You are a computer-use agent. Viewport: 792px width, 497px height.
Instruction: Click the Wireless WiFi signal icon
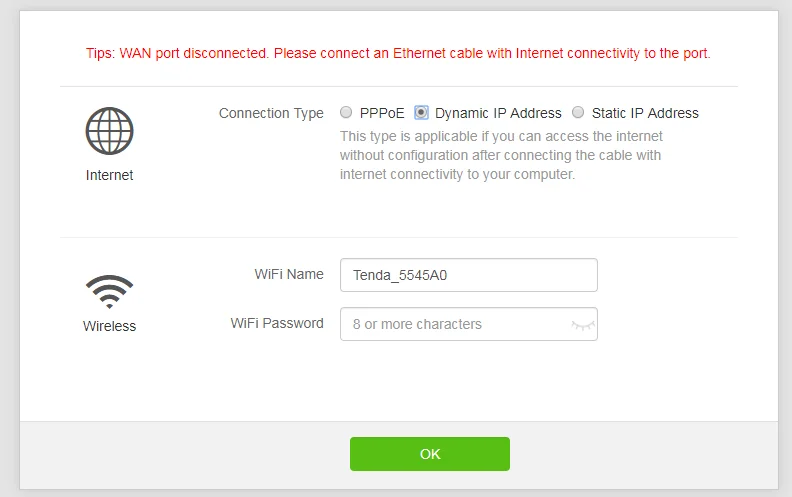coord(109,291)
